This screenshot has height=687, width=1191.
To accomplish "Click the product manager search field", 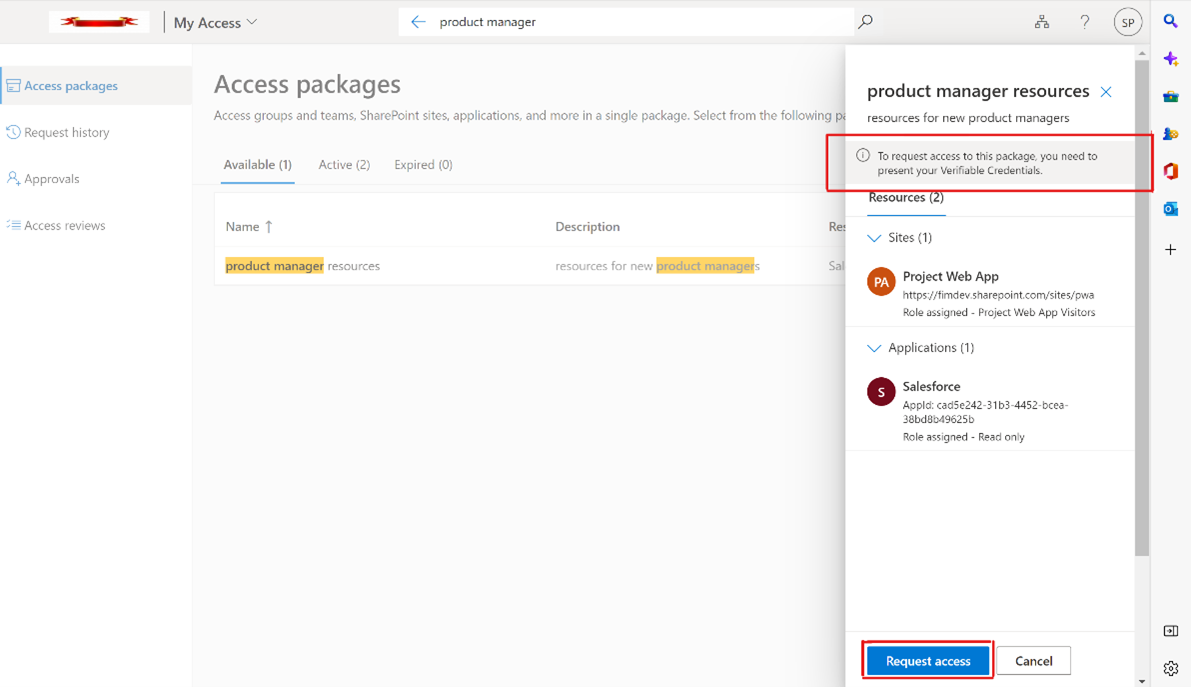I will [640, 22].
